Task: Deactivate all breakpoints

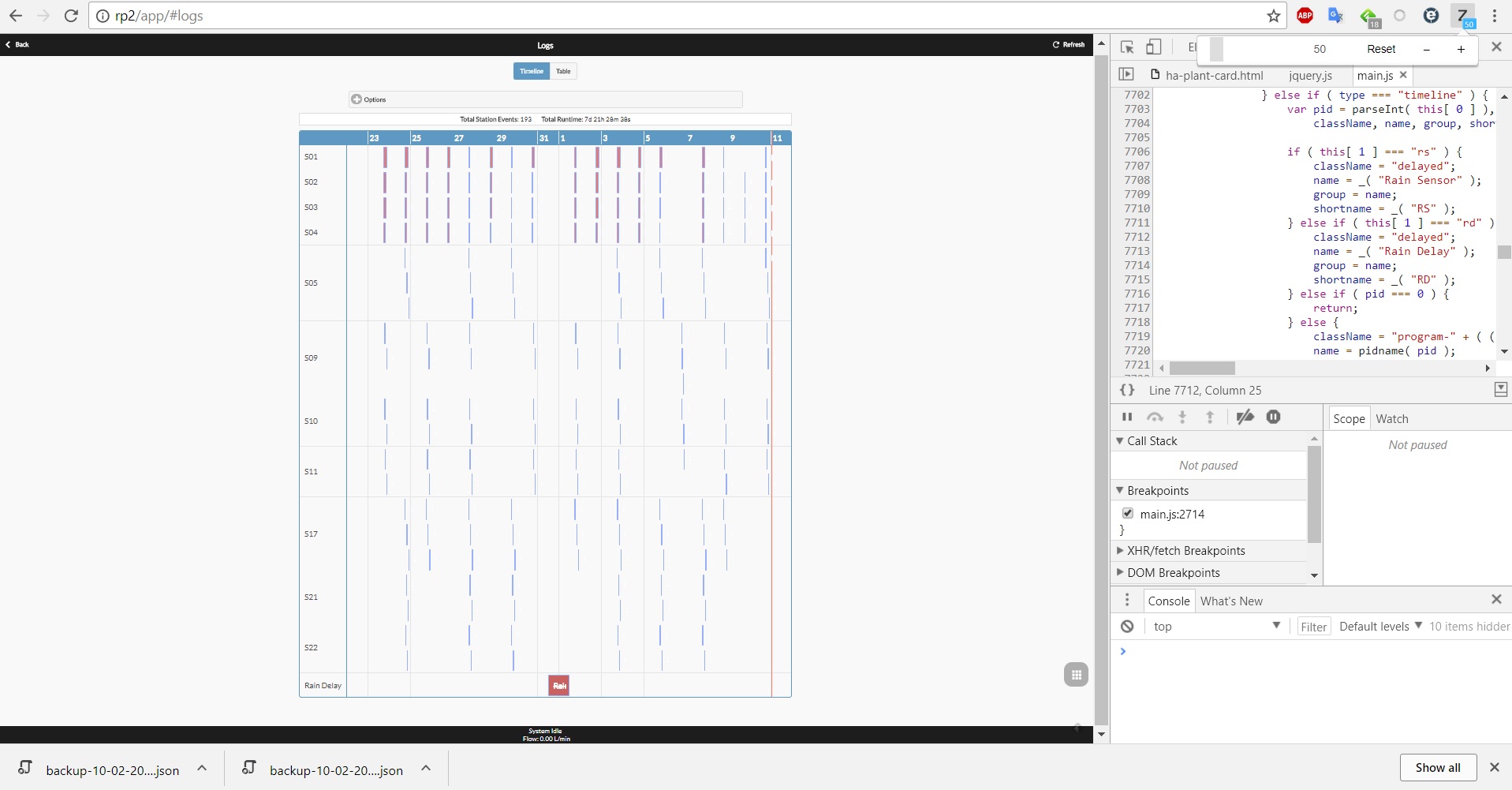Action: [1245, 417]
